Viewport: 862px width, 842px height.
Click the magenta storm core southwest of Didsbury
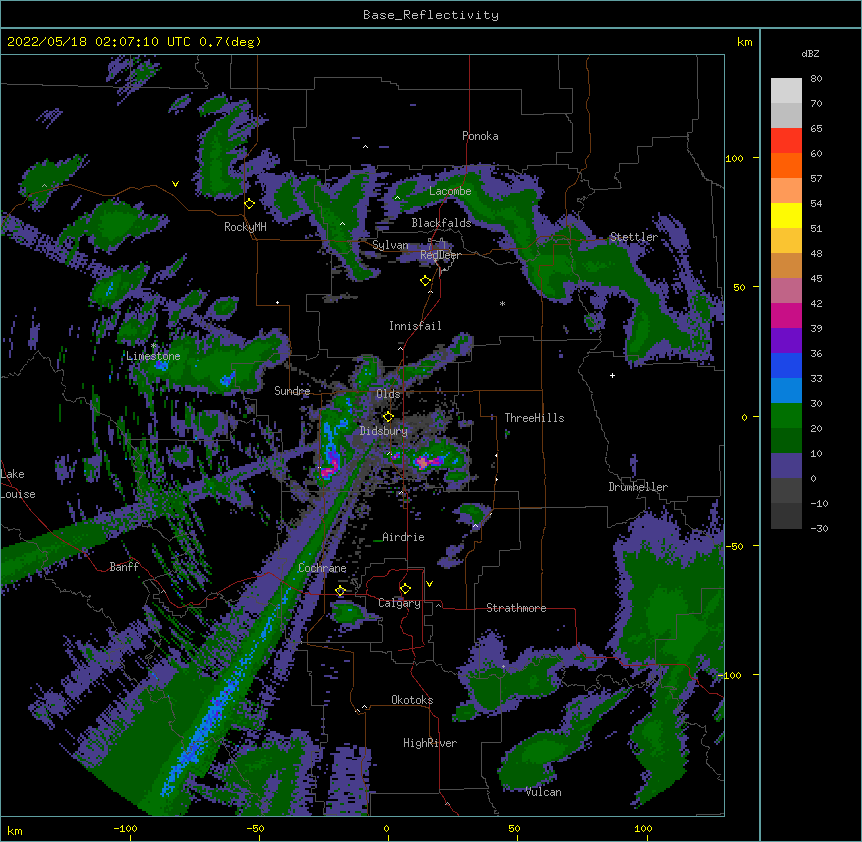[329, 469]
